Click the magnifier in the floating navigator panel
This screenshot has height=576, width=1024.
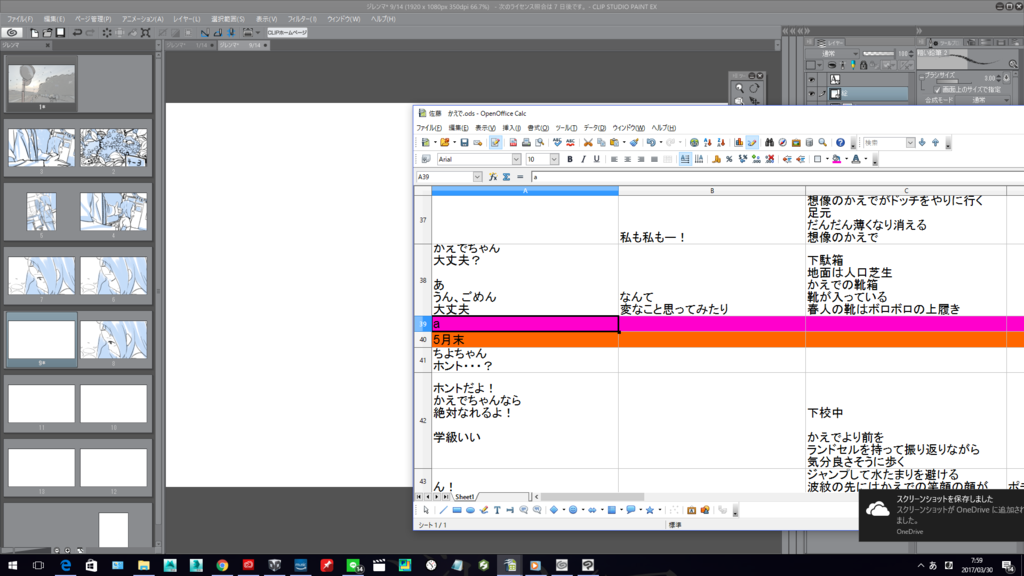point(739,88)
